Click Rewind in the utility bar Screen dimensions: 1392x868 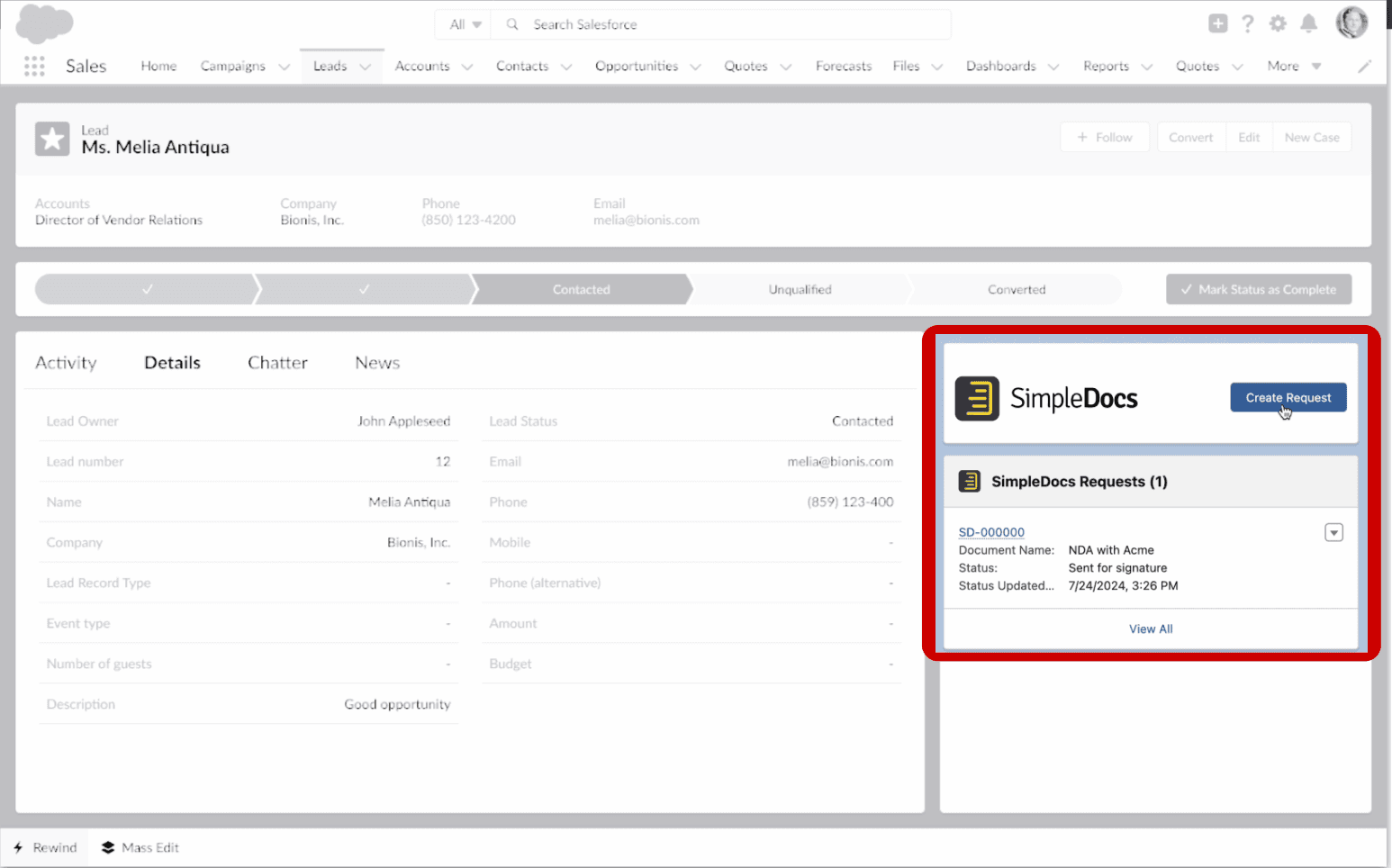coord(45,847)
